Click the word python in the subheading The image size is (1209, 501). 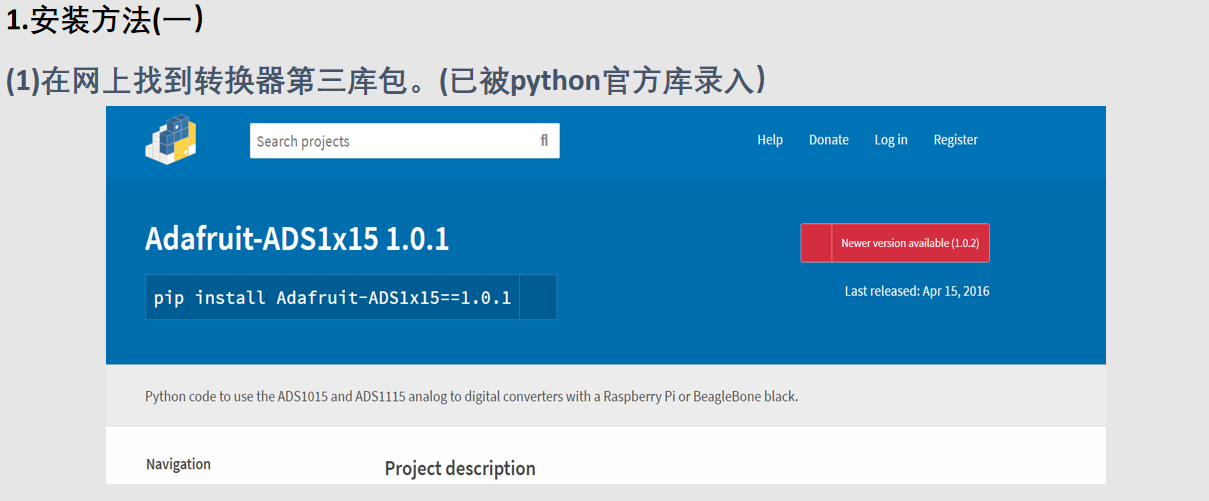click(555, 81)
